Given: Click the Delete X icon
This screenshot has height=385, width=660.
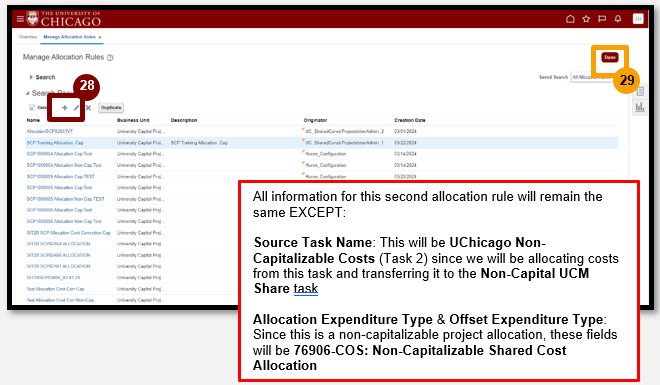Looking at the screenshot, I should 88,108.
